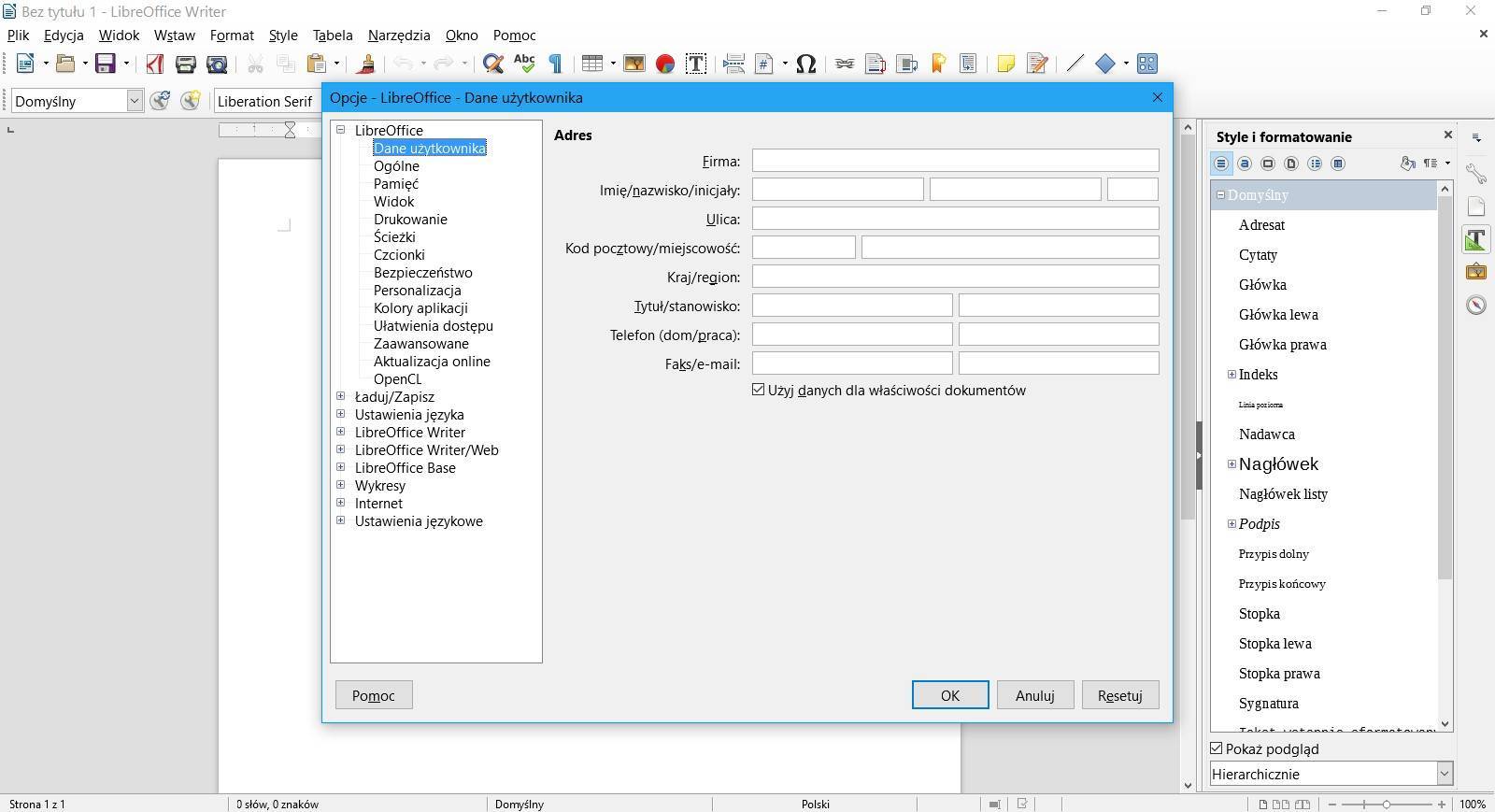Click the yellow Insert comment note icon

coord(1005,64)
